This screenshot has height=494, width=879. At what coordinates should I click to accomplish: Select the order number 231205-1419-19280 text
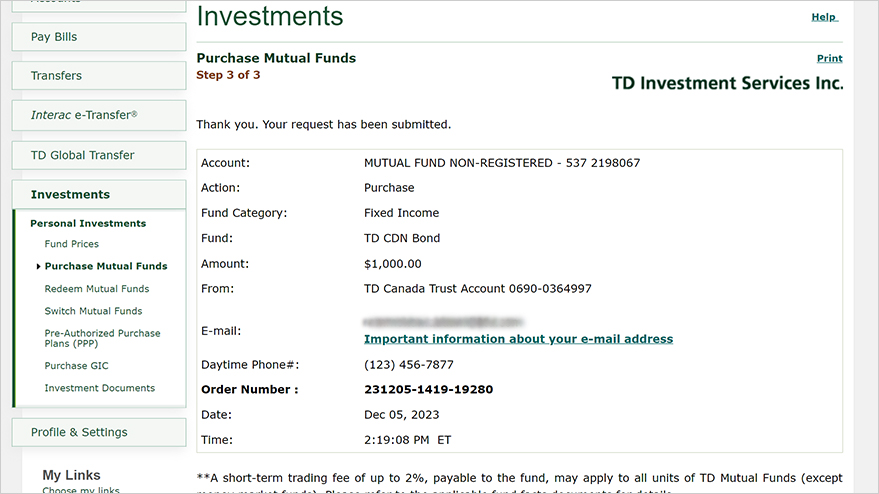428,390
